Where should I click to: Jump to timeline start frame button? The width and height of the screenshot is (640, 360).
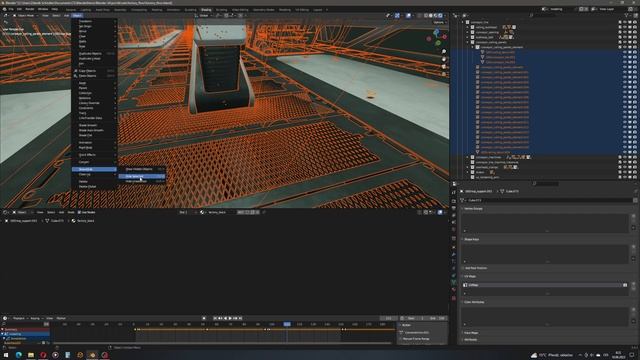pos(215,318)
